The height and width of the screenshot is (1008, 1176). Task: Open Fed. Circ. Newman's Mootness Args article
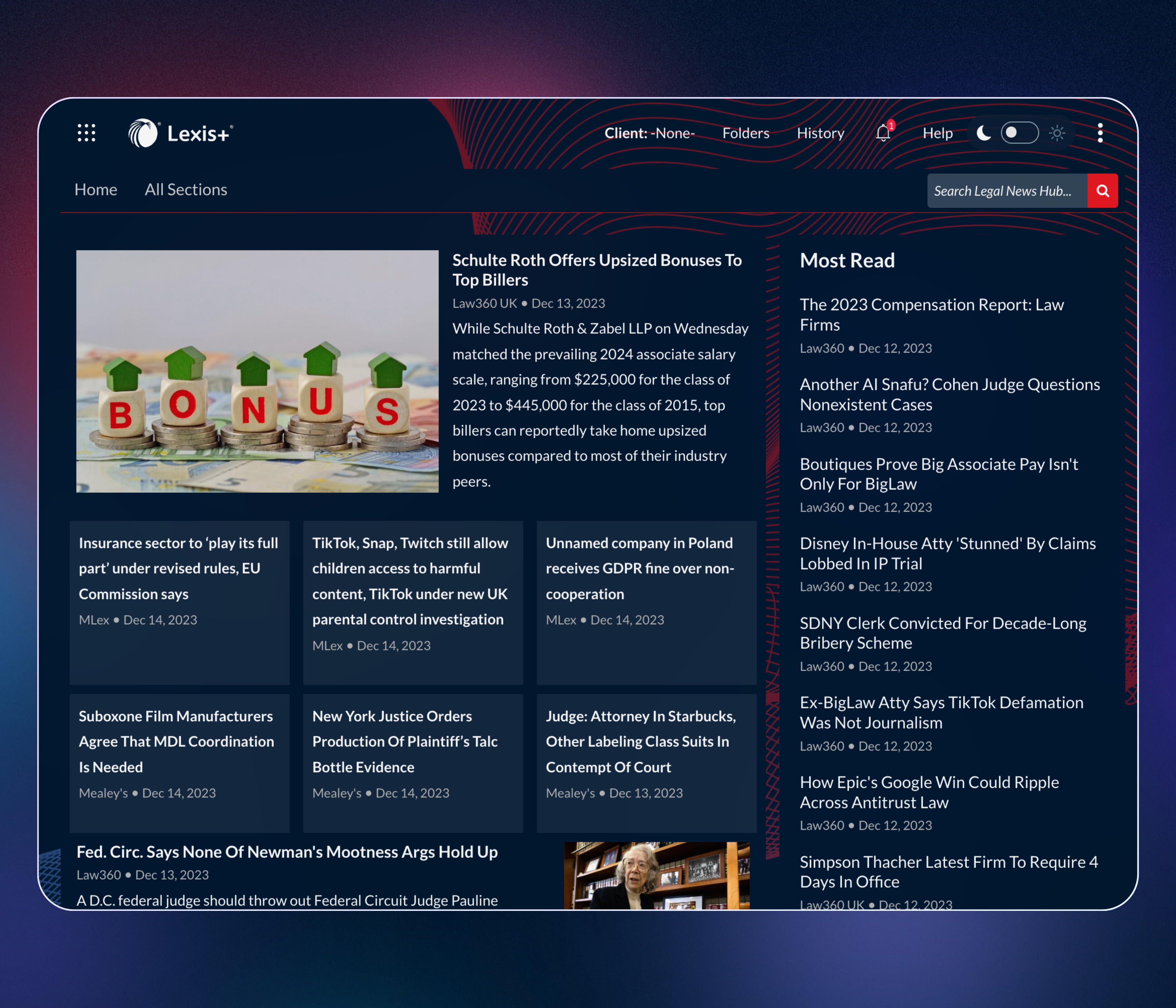coord(287,852)
